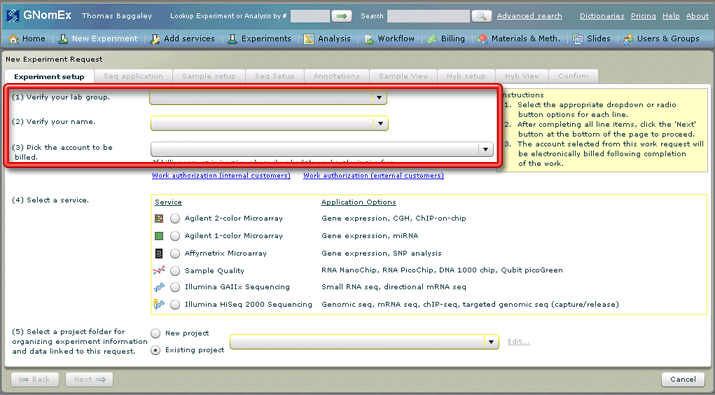Screen dimensions: 715x395
Task: Click the Illumina HiSeq 2000 icon
Action: 159,304
